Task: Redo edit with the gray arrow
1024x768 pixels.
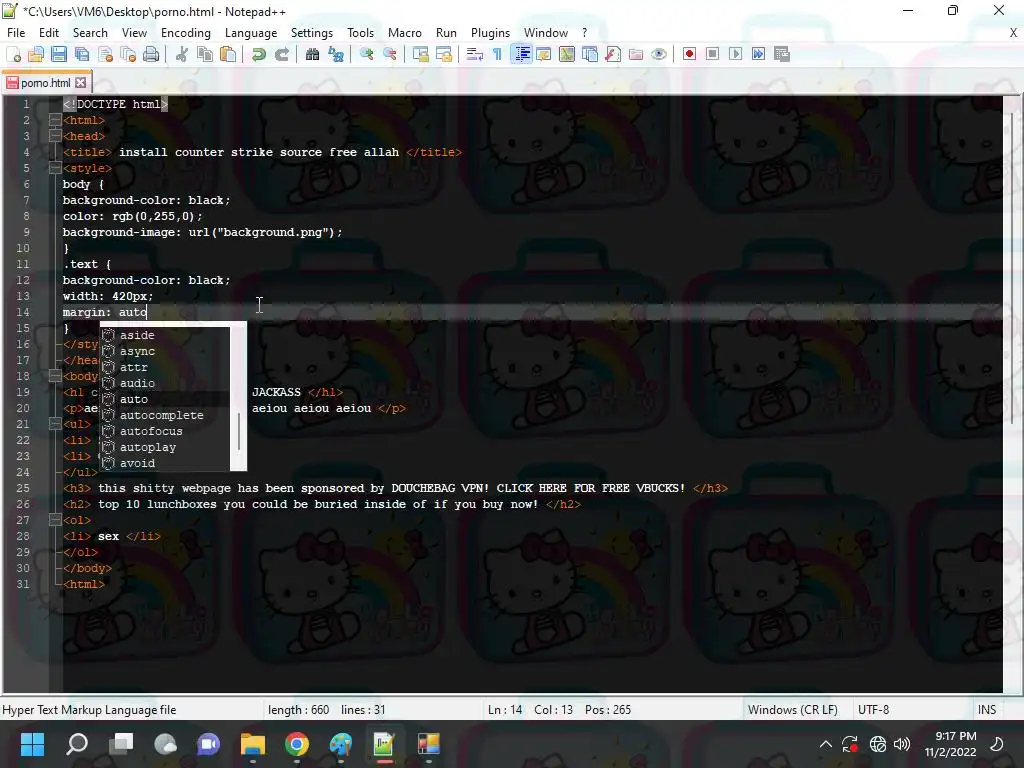Action: 281,54
